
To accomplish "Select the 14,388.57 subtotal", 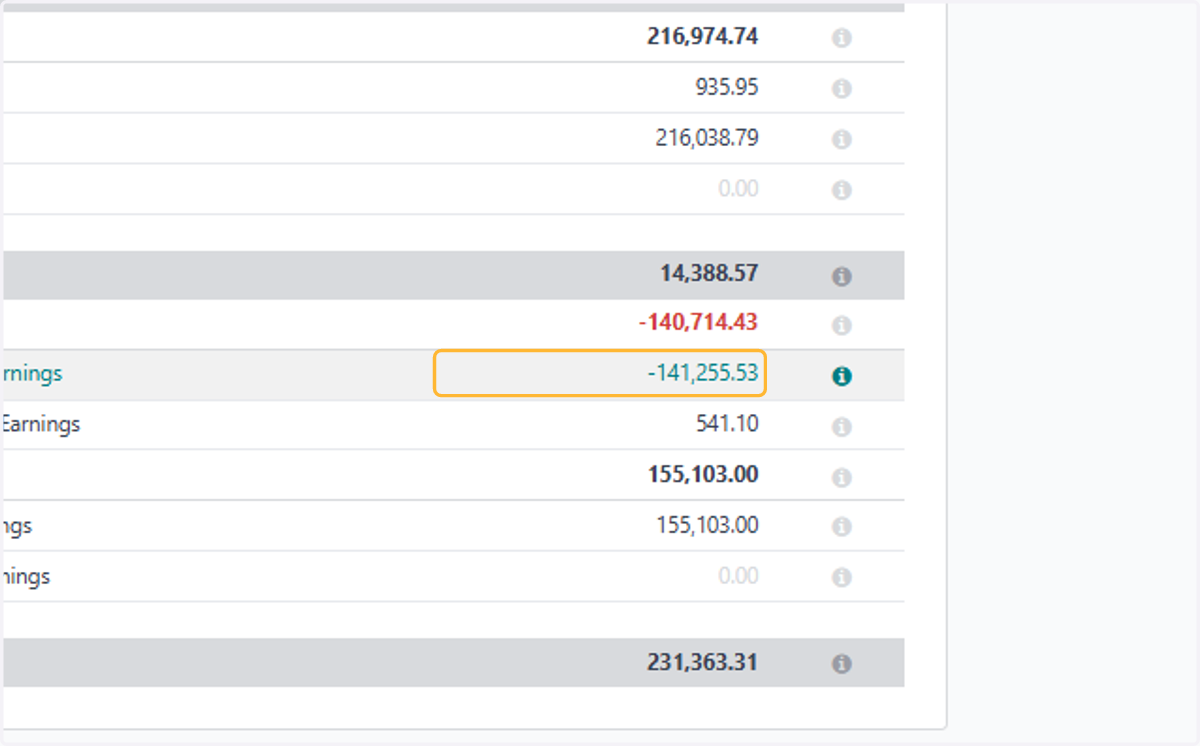I will click(x=709, y=273).
